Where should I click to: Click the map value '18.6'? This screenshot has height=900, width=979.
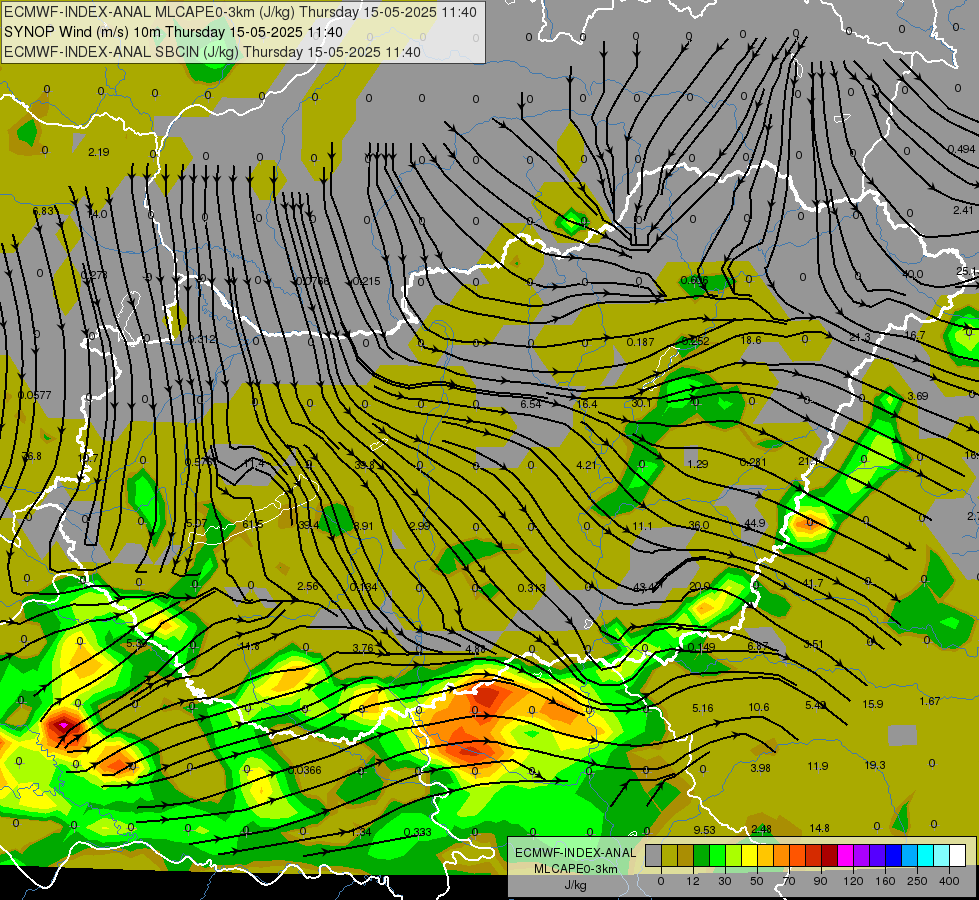pyautogui.click(x=751, y=340)
